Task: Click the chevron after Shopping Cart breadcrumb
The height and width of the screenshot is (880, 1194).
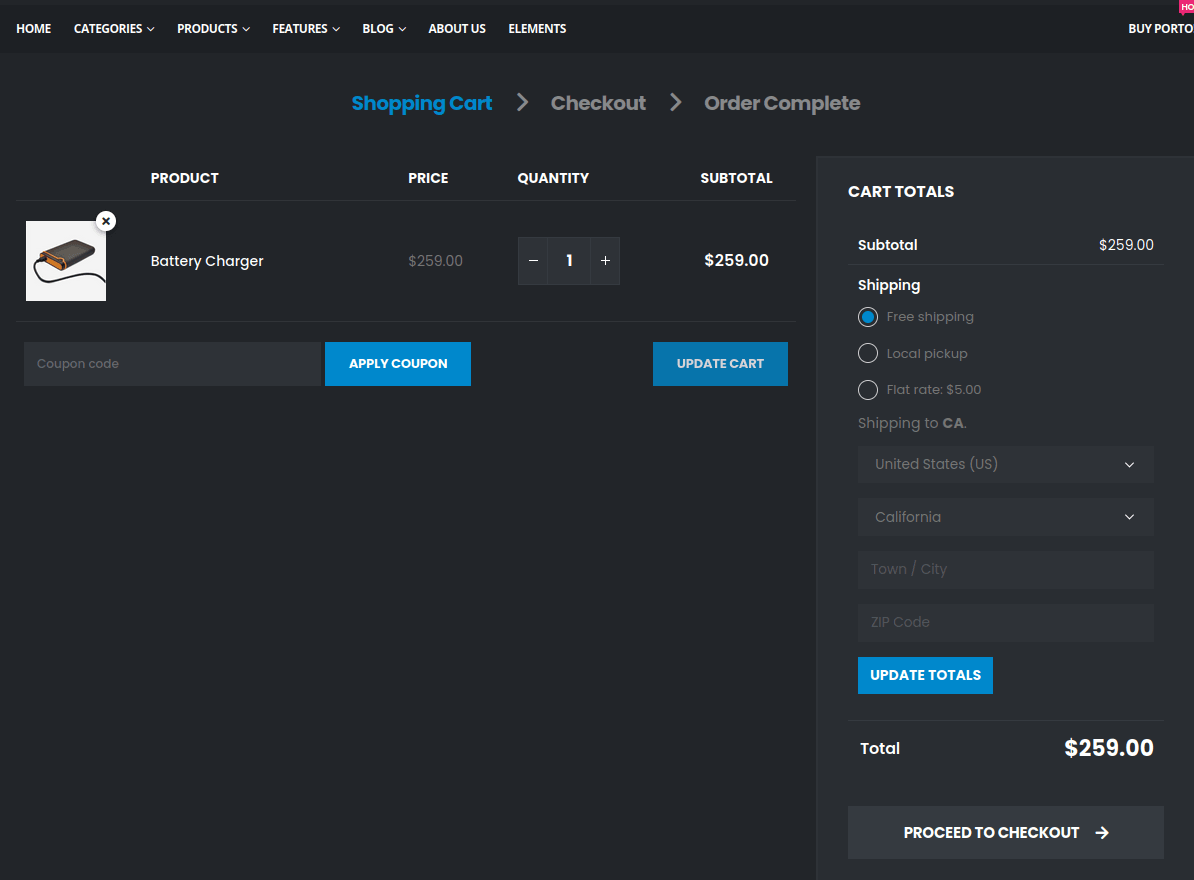Action: [x=521, y=102]
